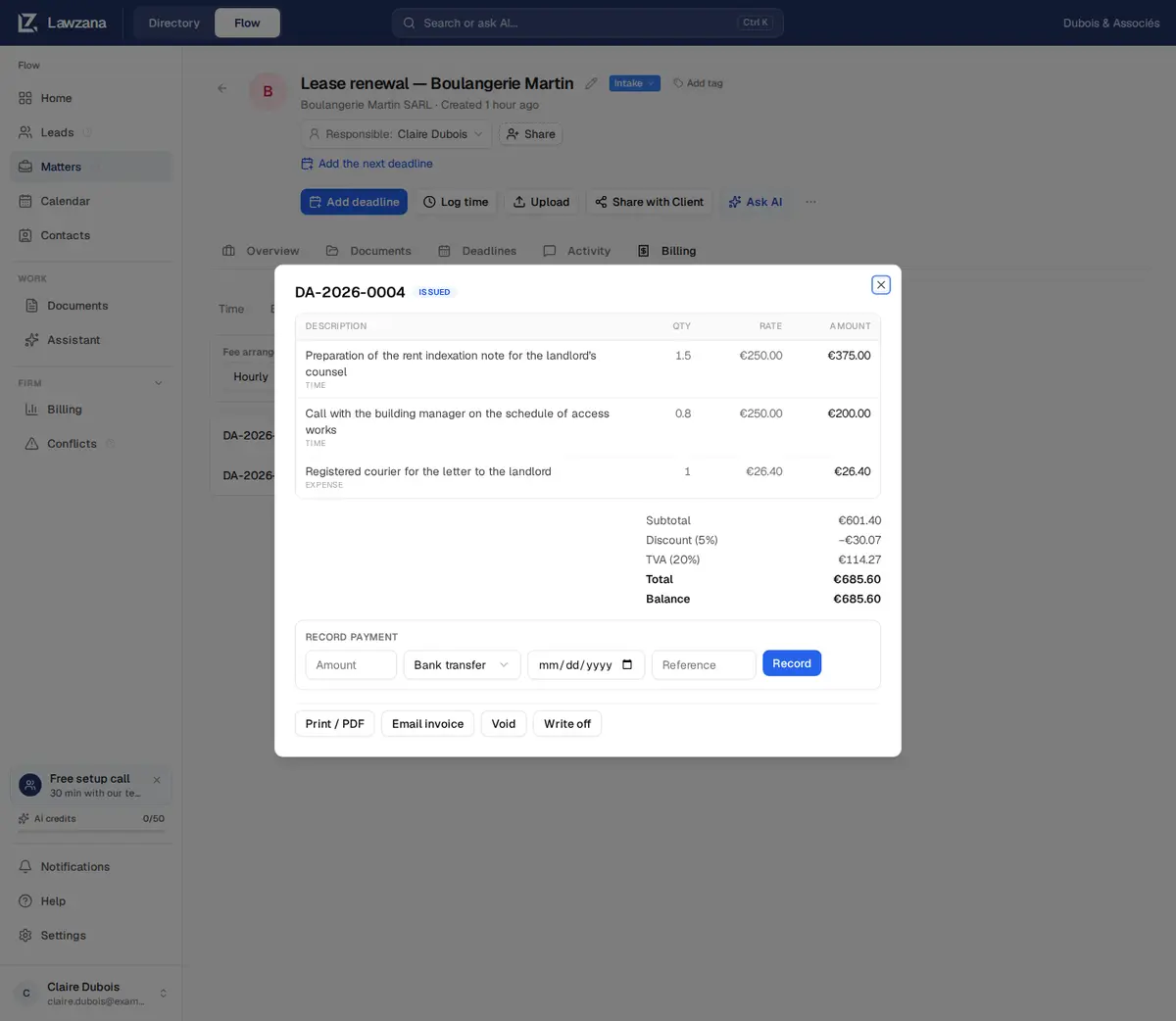Open Help in the sidebar
Viewport: 1176px width, 1021px height.
coord(90,901)
